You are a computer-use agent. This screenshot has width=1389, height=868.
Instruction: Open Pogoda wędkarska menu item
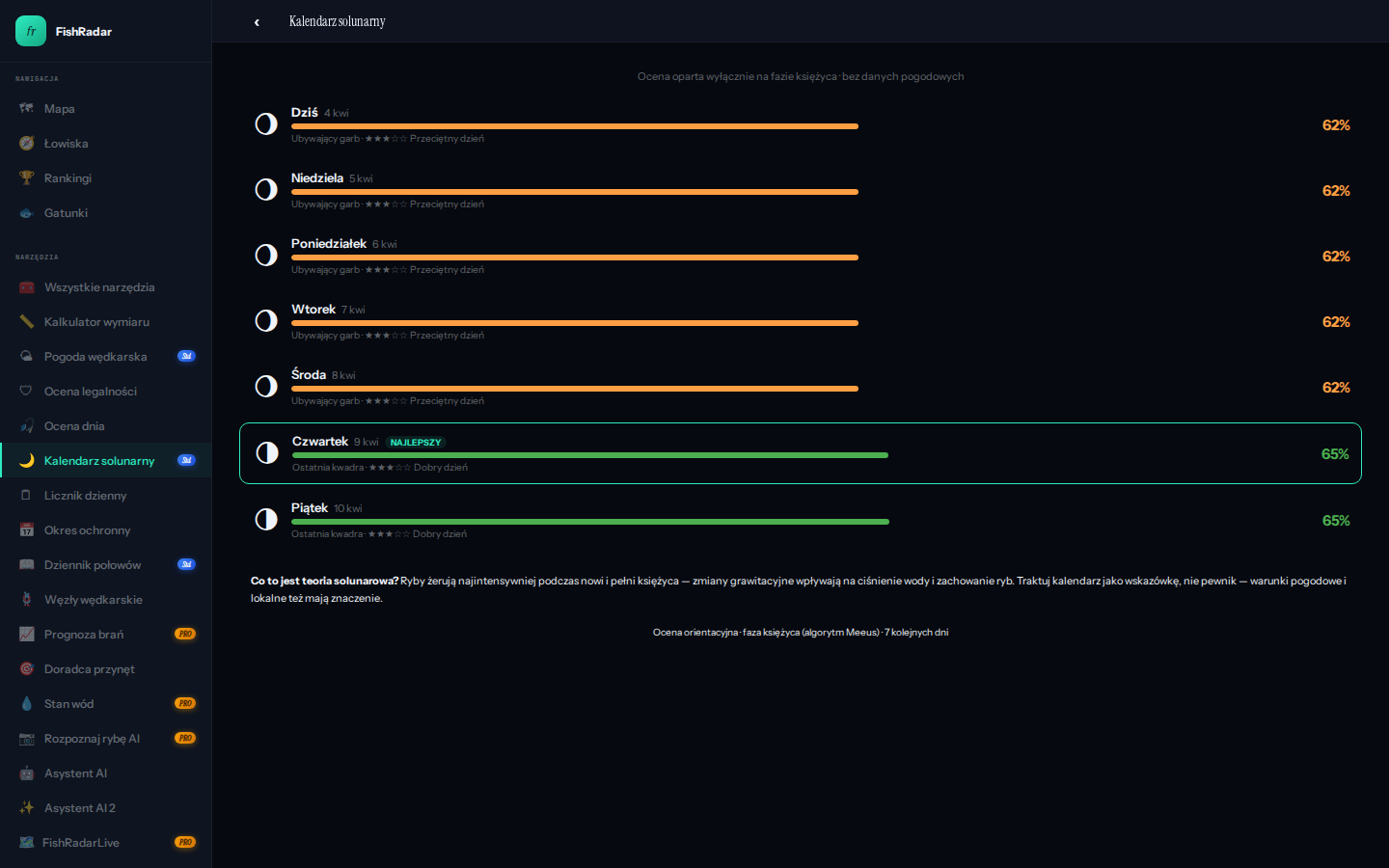coord(95,357)
